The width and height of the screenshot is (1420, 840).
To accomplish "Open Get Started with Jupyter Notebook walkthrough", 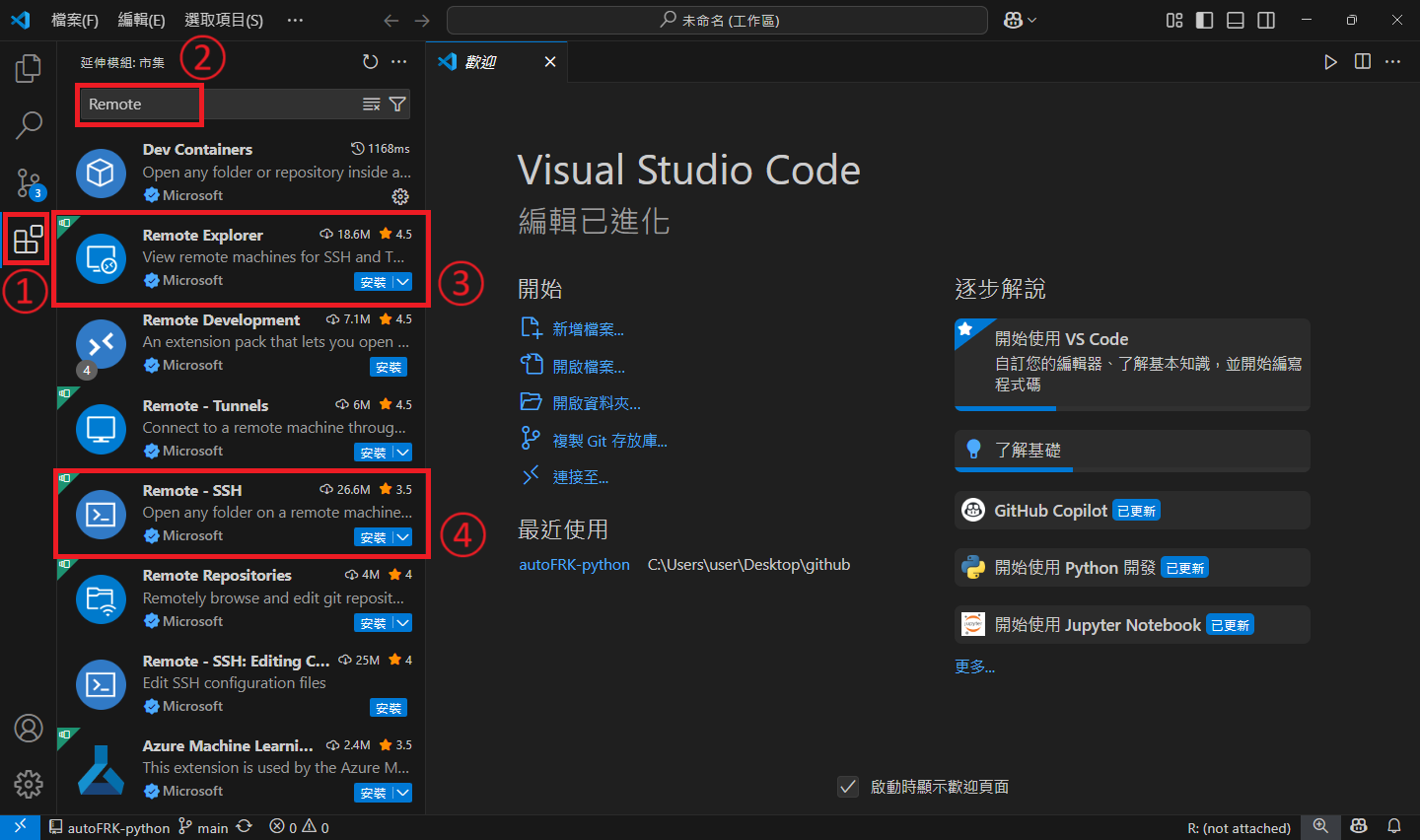I will (1132, 625).
